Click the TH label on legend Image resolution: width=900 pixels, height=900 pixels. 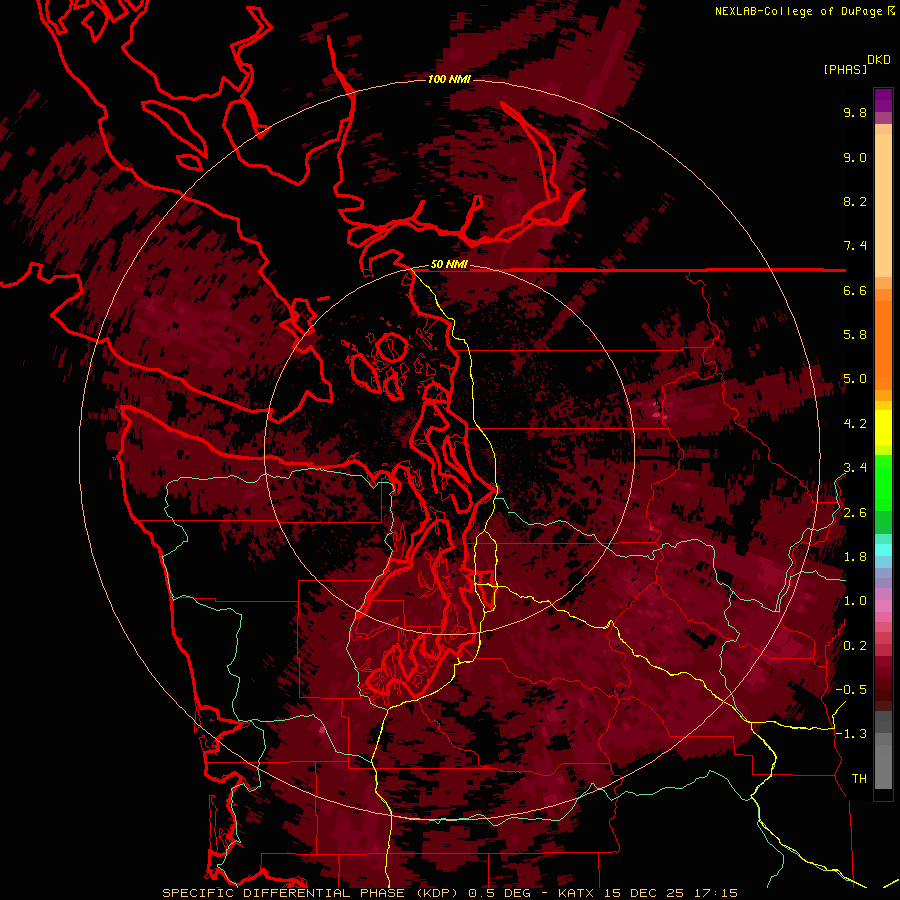pos(859,779)
